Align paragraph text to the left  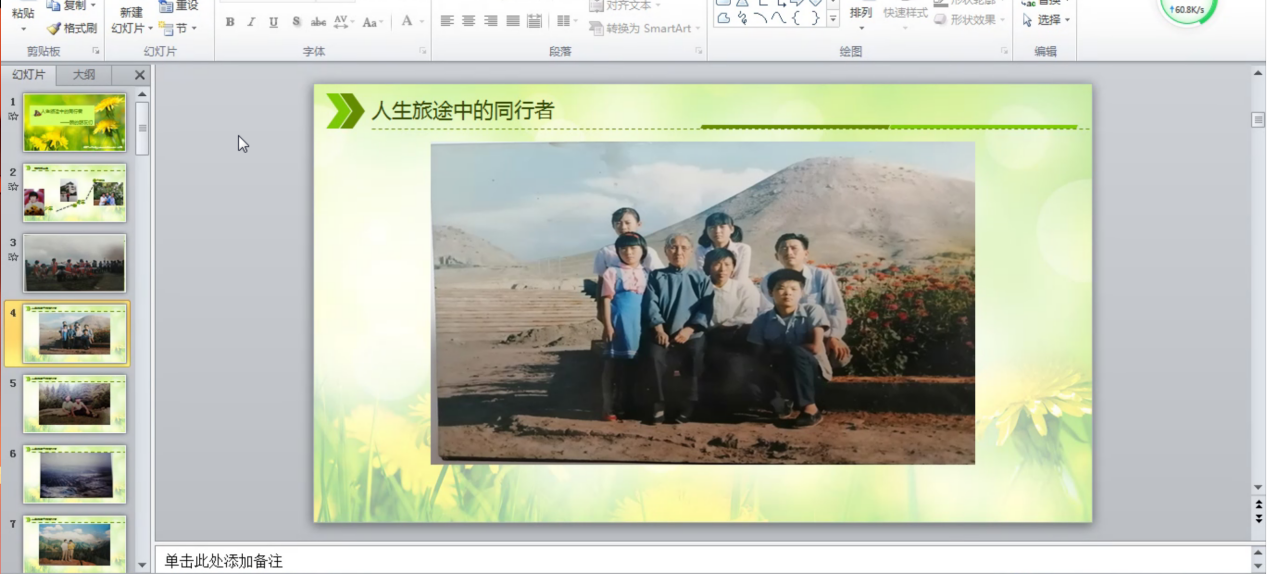[447, 21]
